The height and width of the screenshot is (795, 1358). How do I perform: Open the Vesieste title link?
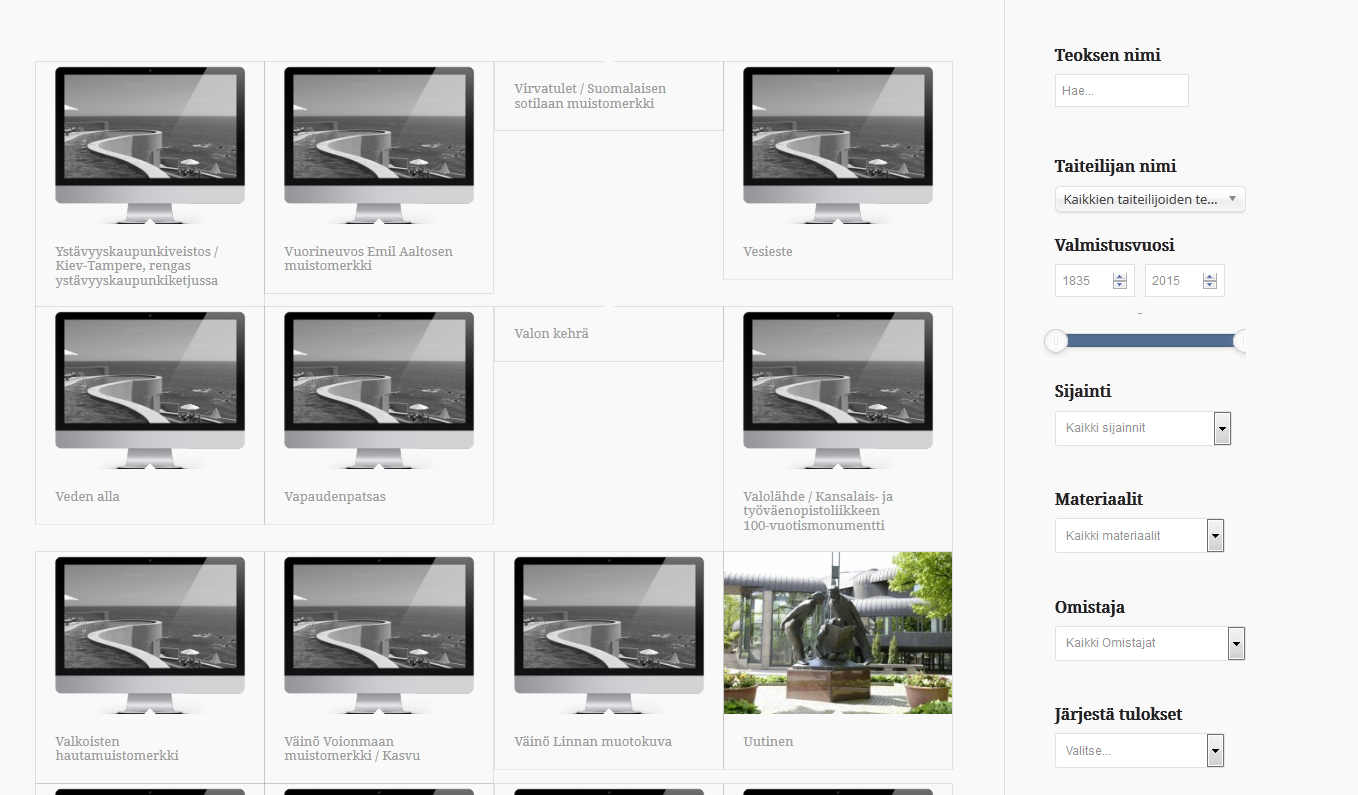click(x=768, y=252)
